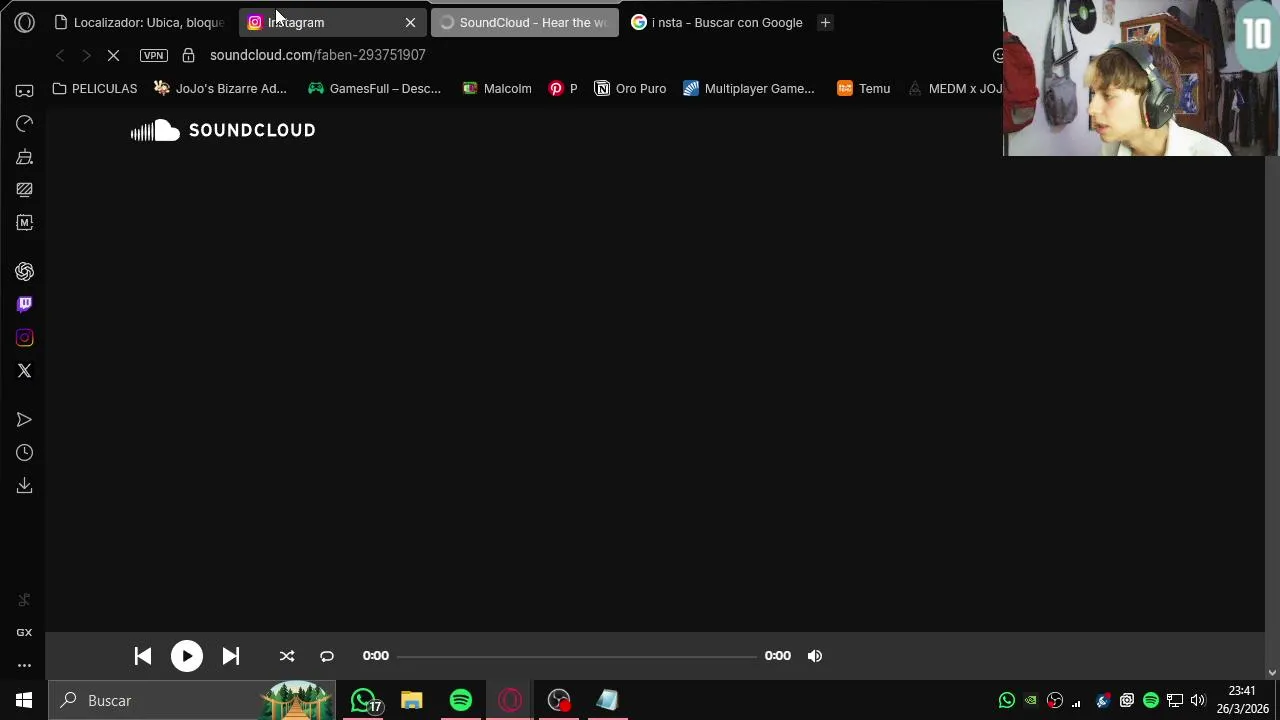Click the WhatsApp system tray icon
Screen dimensions: 1280x720
click(1007, 700)
